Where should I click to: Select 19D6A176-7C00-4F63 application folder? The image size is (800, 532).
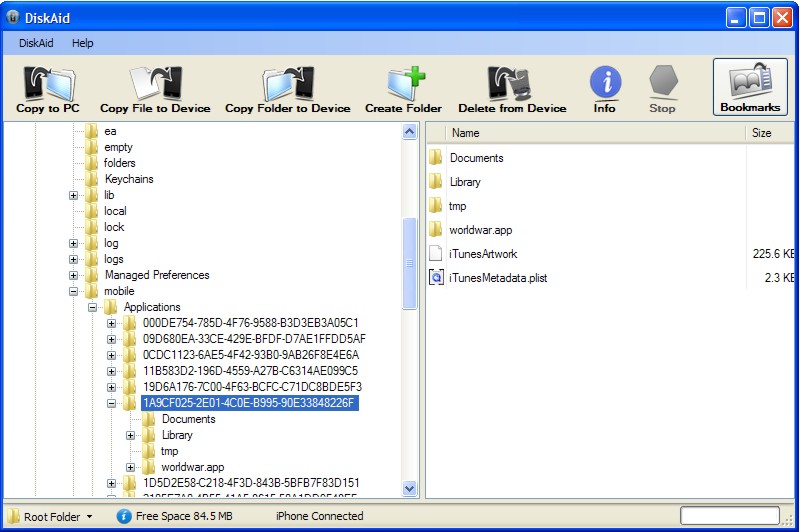[x=252, y=387]
